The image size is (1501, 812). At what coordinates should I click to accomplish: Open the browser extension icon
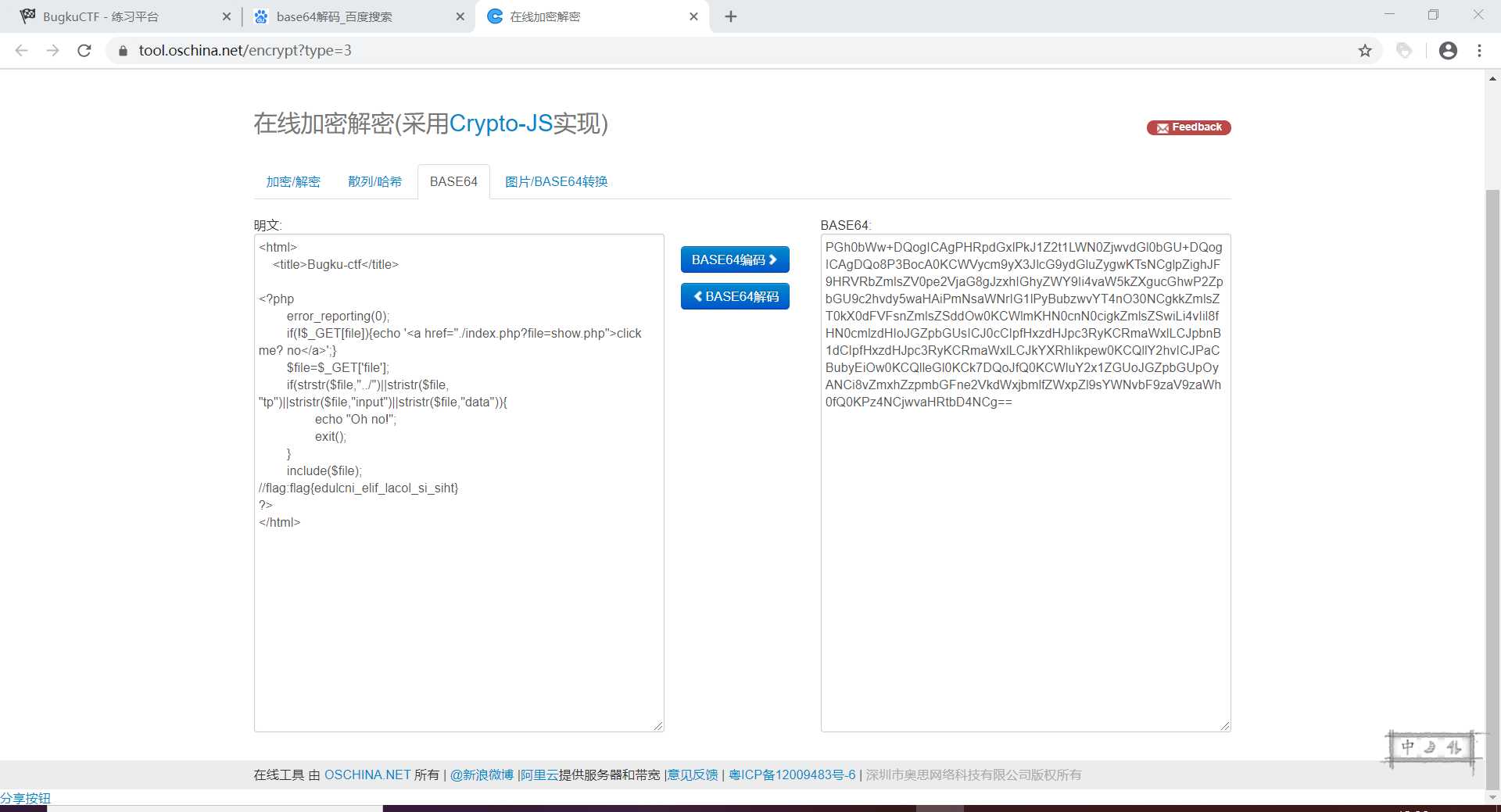coord(1404,51)
